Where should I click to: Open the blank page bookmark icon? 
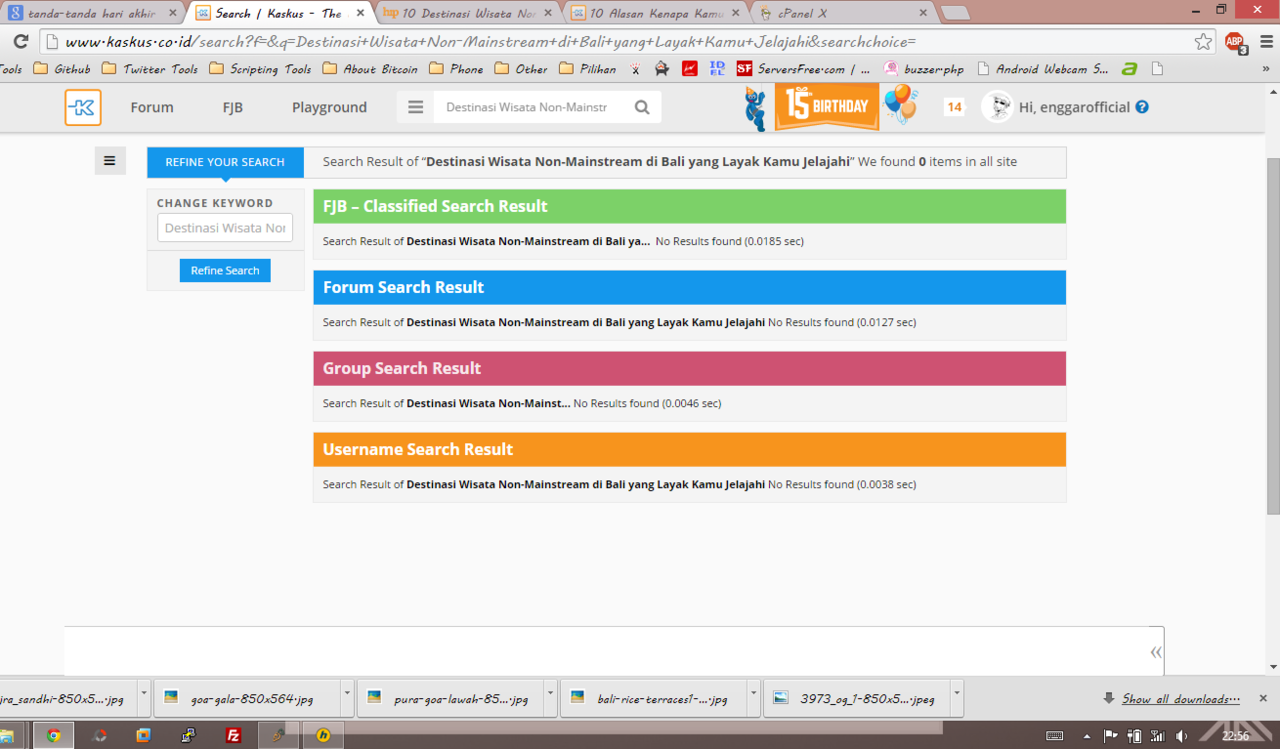(x=1157, y=69)
